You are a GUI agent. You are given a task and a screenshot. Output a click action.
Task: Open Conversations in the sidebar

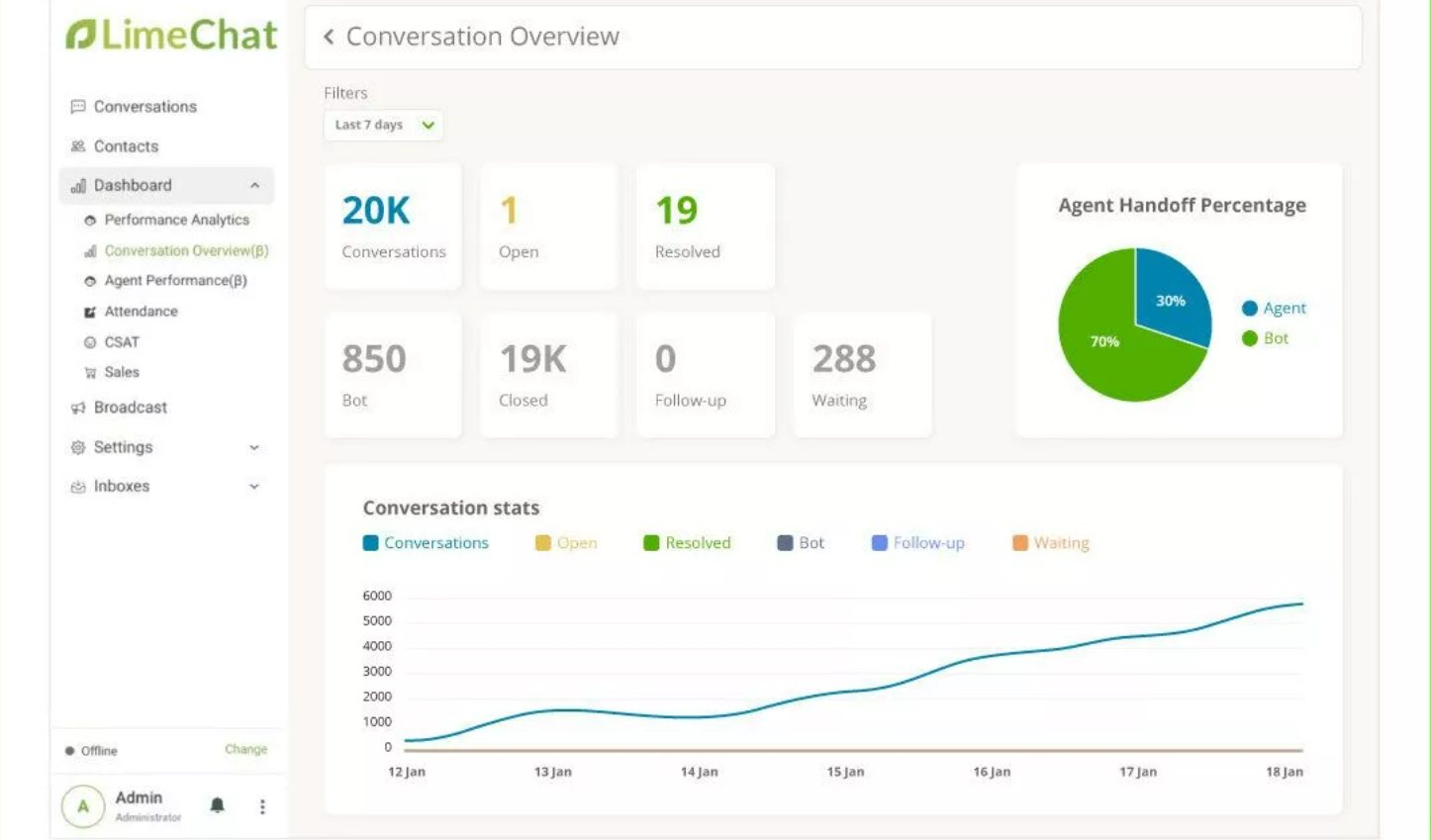coord(145,106)
